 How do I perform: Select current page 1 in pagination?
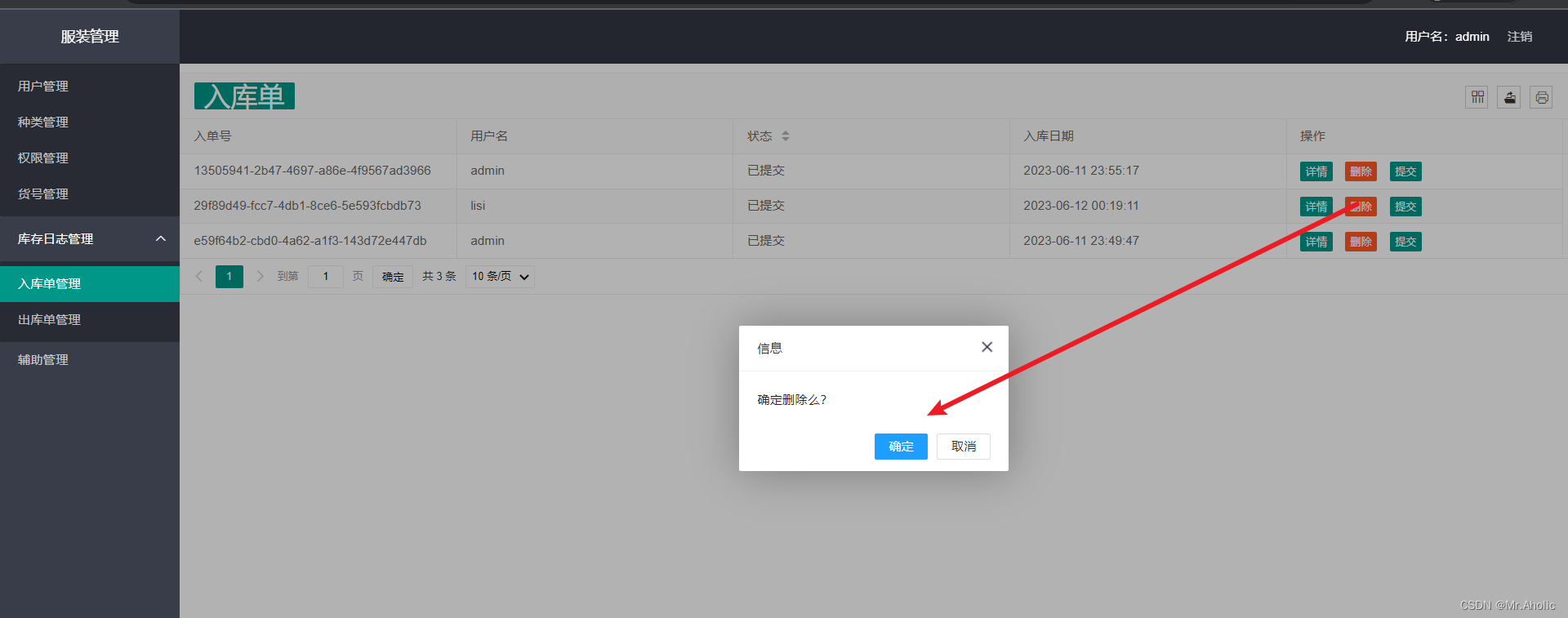(229, 276)
